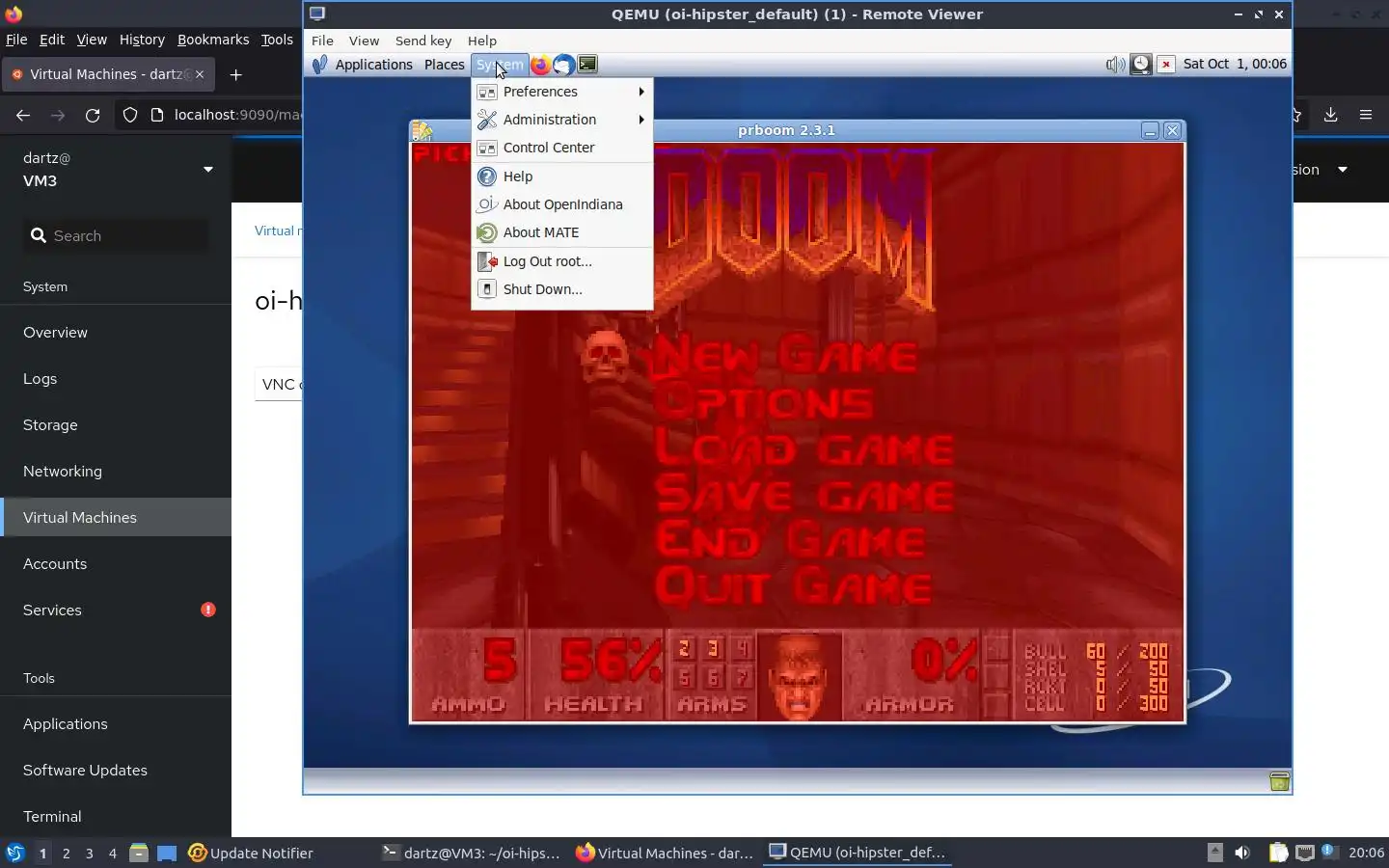Screen dimensions: 1389x868
Task: Open Remote Viewer View menu
Action: [364, 41]
